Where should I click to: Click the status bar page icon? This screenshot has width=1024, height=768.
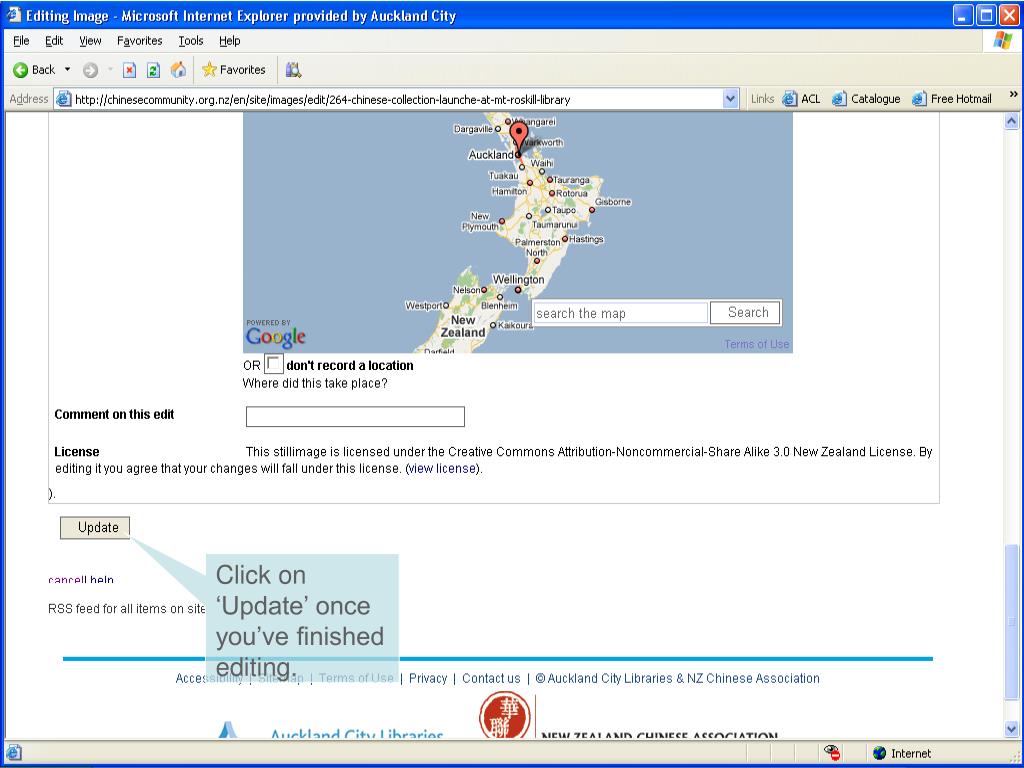click(x=14, y=753)
